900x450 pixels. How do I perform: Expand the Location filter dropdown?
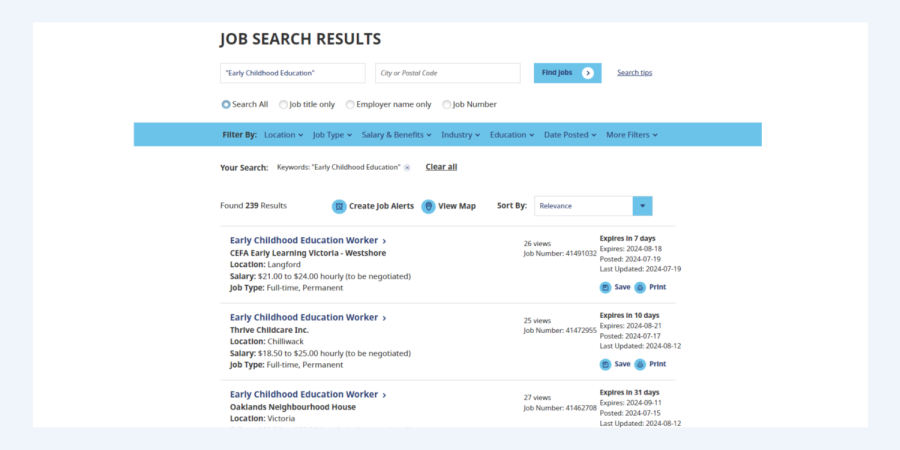(x=284, y=135)
